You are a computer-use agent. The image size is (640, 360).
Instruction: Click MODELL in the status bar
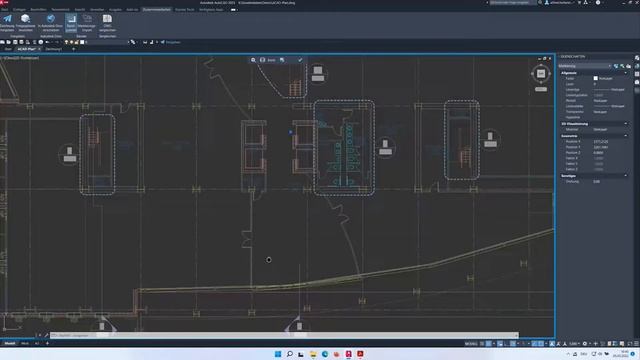(471, 344)
